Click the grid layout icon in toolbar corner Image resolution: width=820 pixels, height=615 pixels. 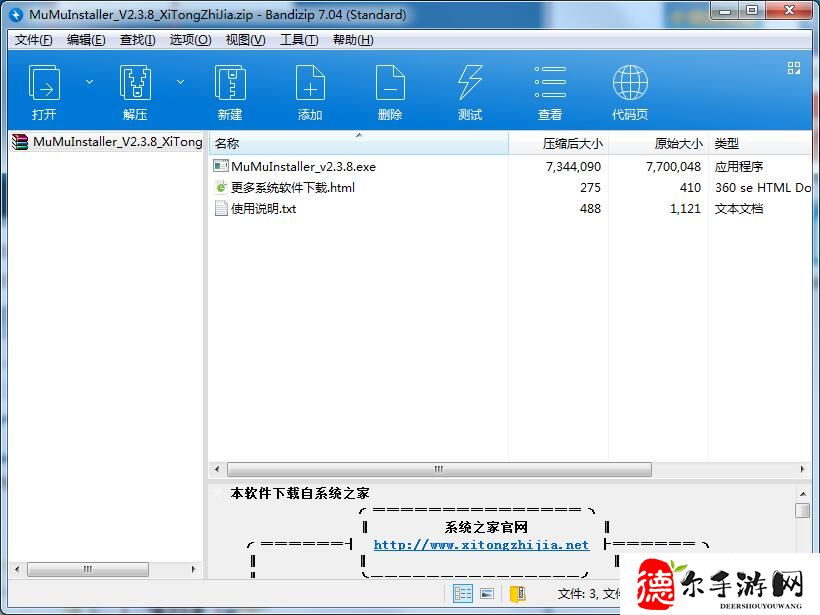(x=794, y=68)
